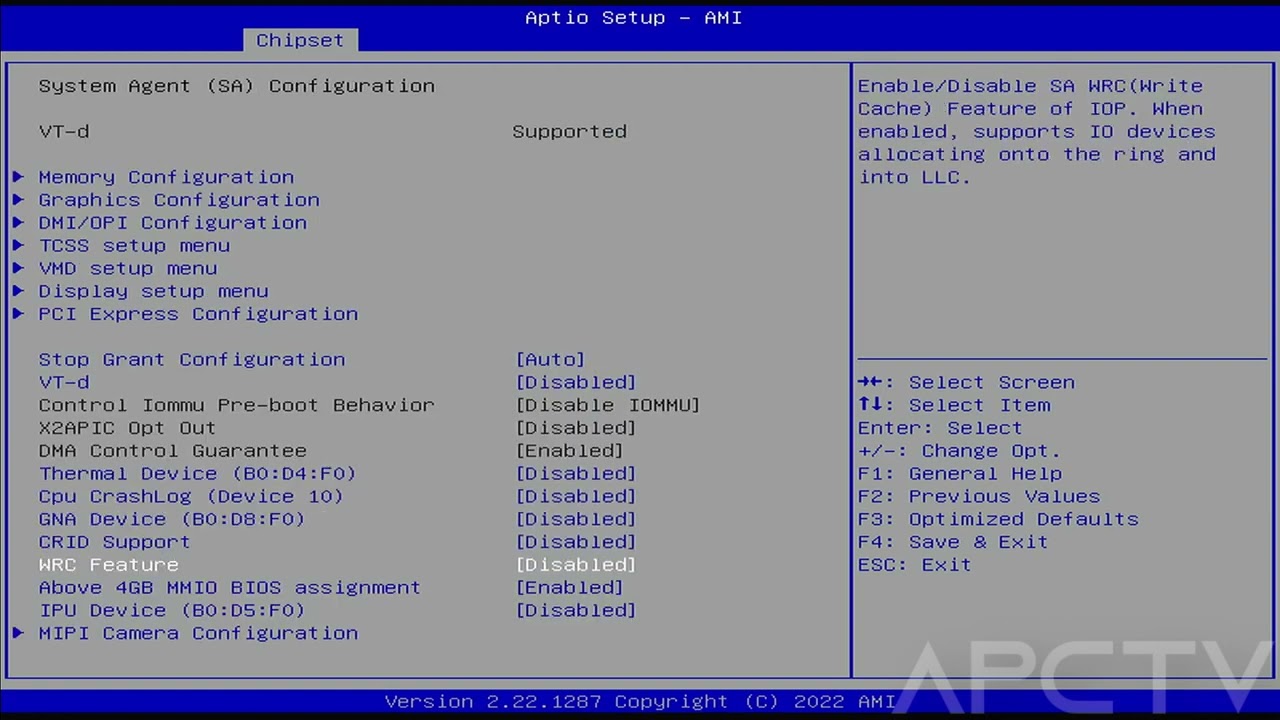Click +/-: Change Opt. hint
The image size is (1280, 720).
click(959, 451)
